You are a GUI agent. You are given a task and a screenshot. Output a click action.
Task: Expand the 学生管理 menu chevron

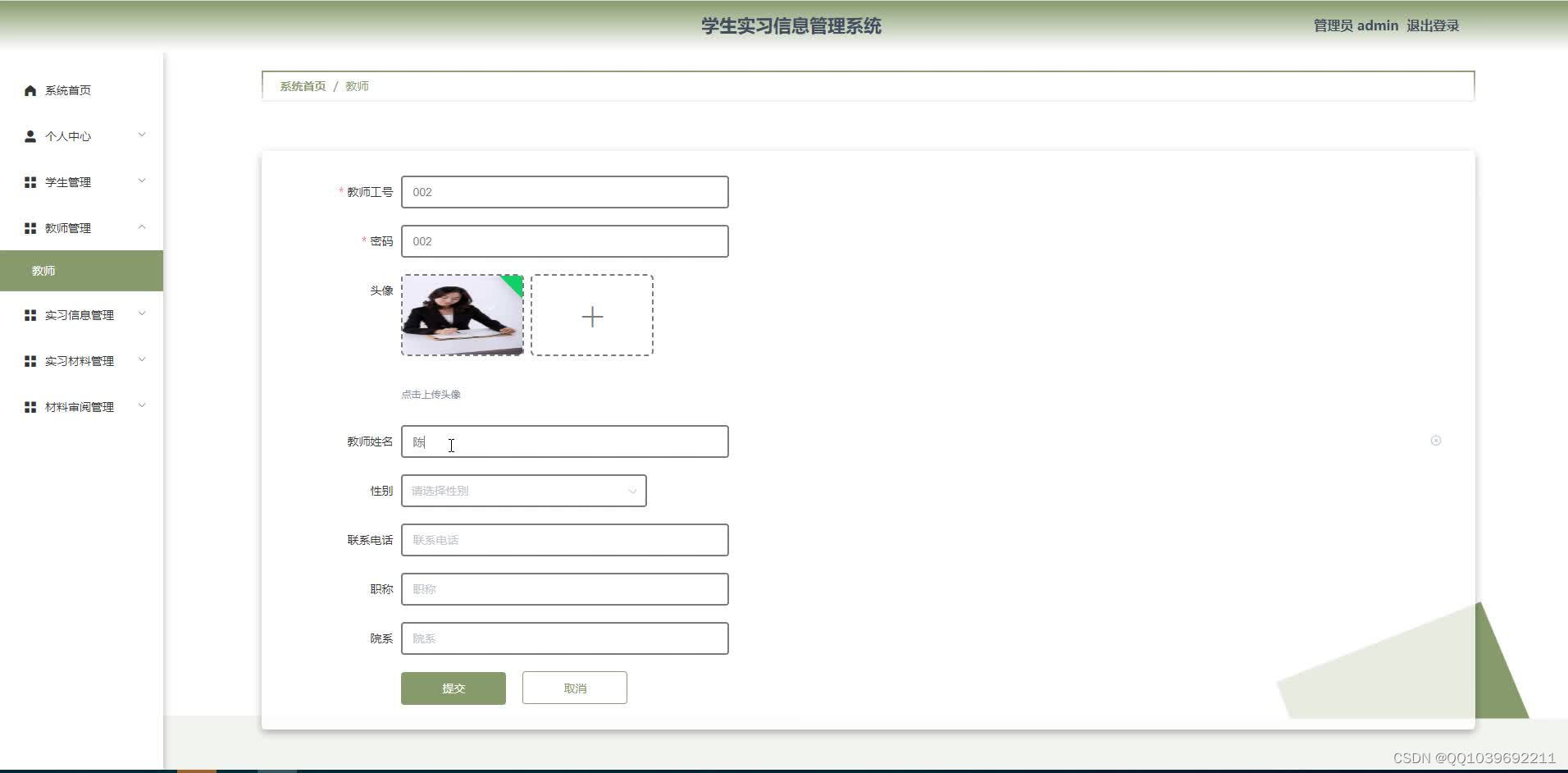(x=142, y=181)
